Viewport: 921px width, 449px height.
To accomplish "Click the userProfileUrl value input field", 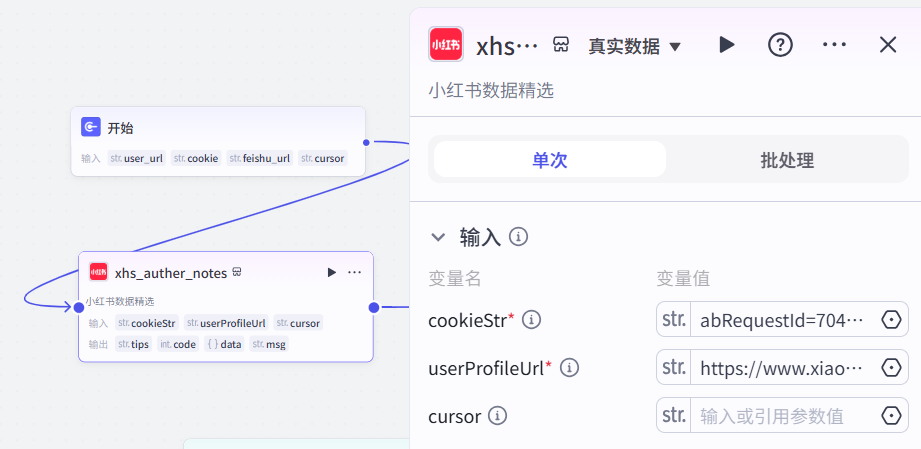I will pos(782,367).
